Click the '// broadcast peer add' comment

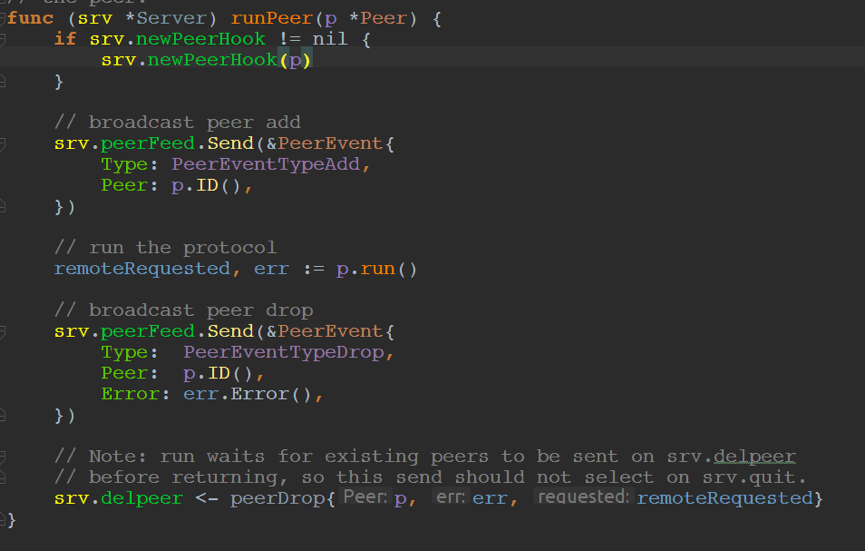(177, 122)
